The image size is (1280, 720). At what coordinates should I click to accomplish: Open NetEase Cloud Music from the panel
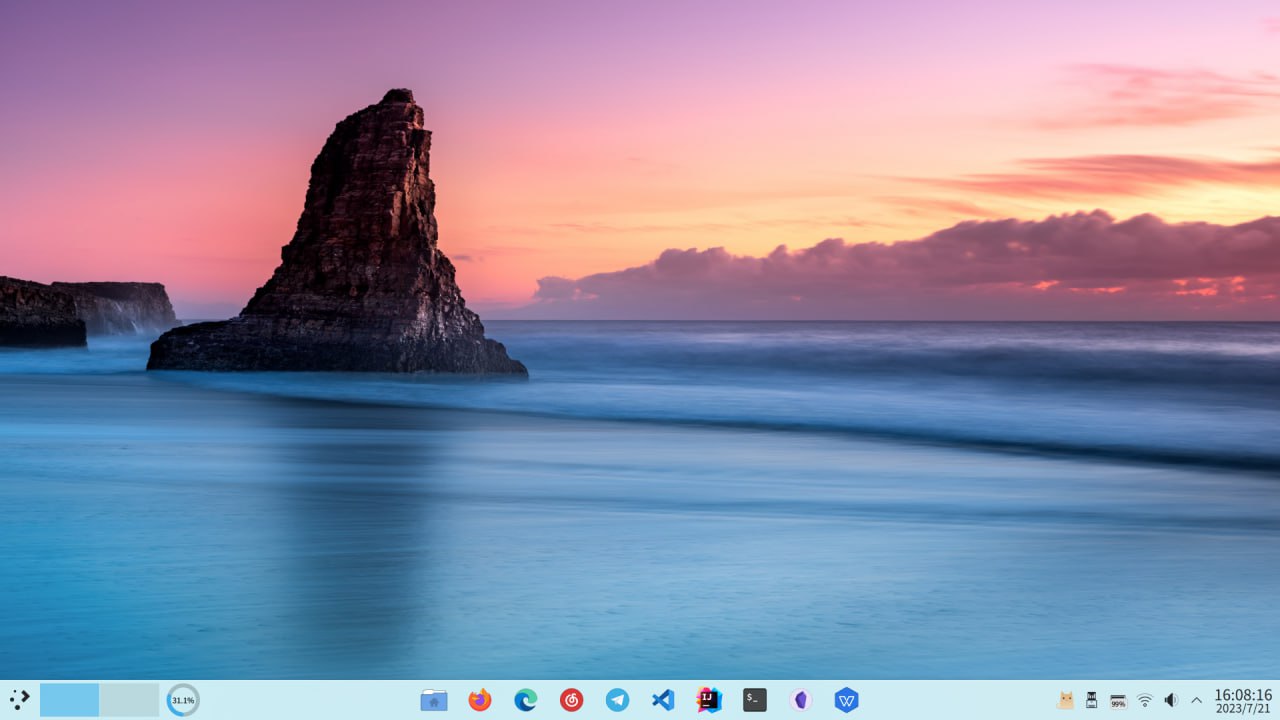[571, 700]
